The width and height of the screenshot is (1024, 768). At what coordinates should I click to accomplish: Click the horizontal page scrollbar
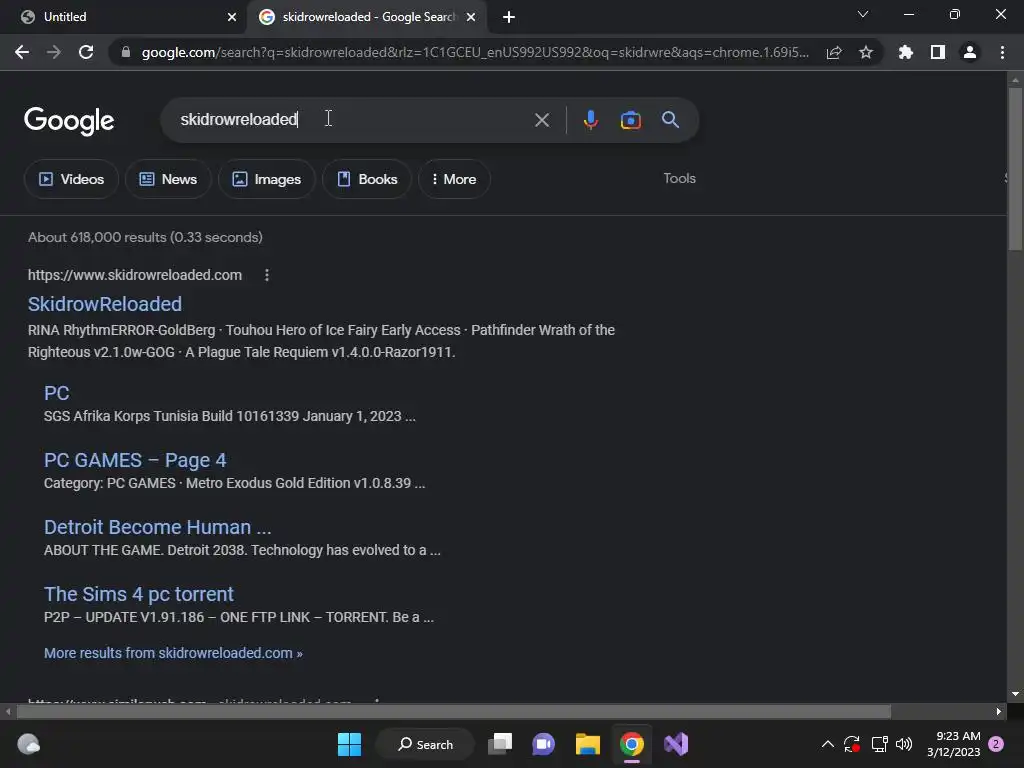454,711
